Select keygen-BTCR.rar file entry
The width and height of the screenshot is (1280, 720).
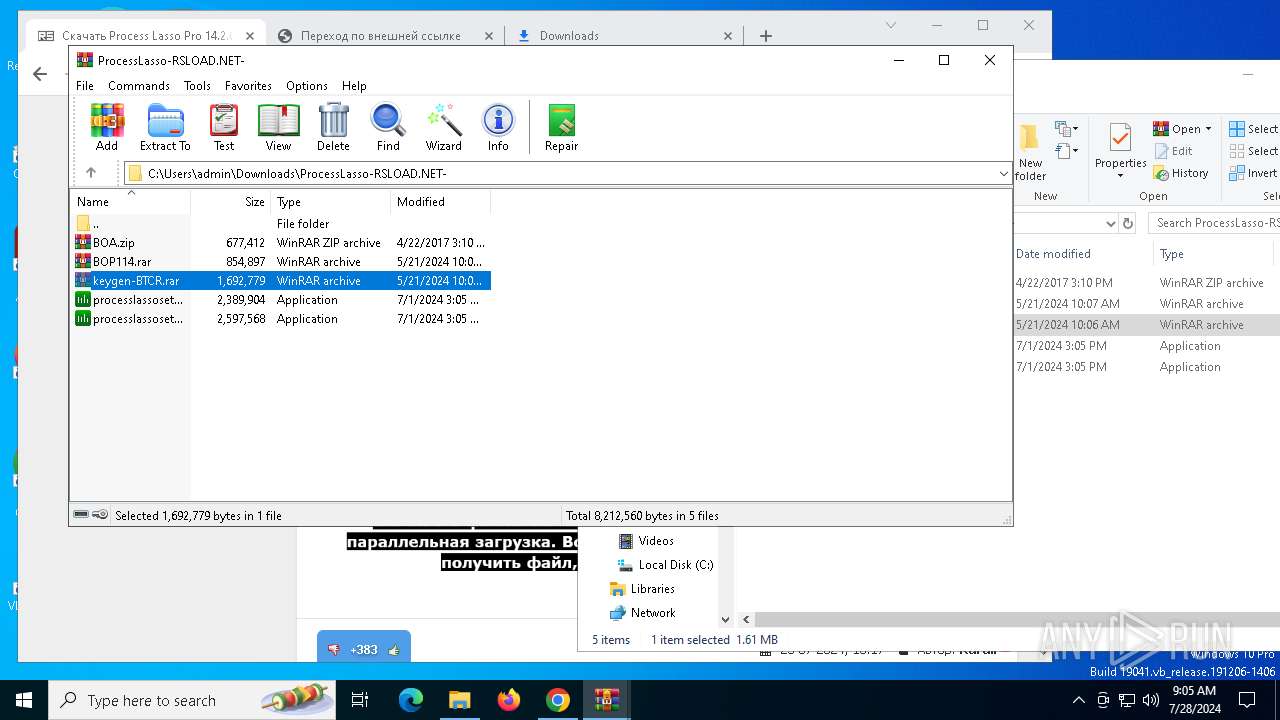coord(280,280)
